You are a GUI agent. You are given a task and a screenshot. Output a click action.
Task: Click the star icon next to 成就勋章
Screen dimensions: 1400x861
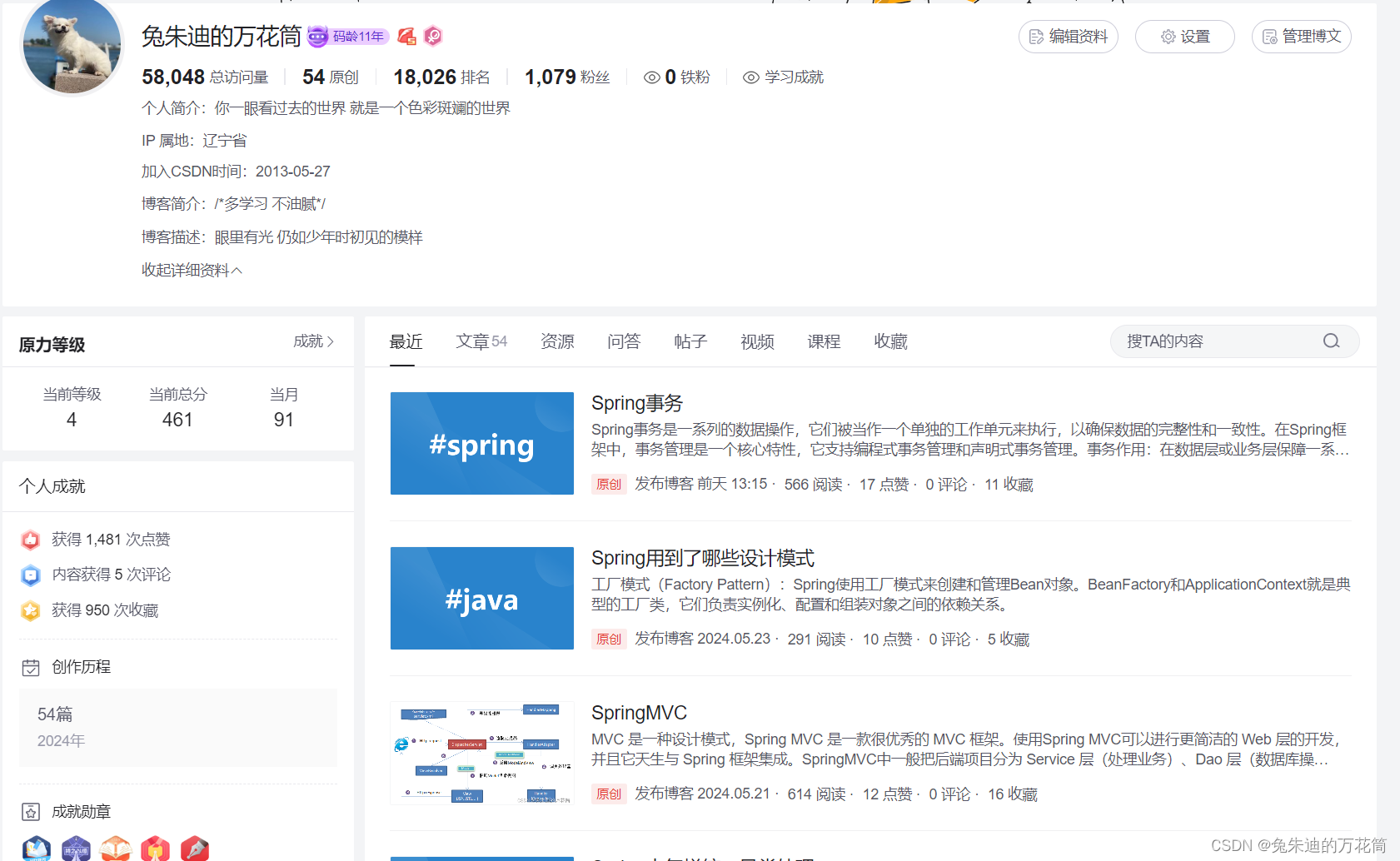pyautogui.click(x=31, y=812)
